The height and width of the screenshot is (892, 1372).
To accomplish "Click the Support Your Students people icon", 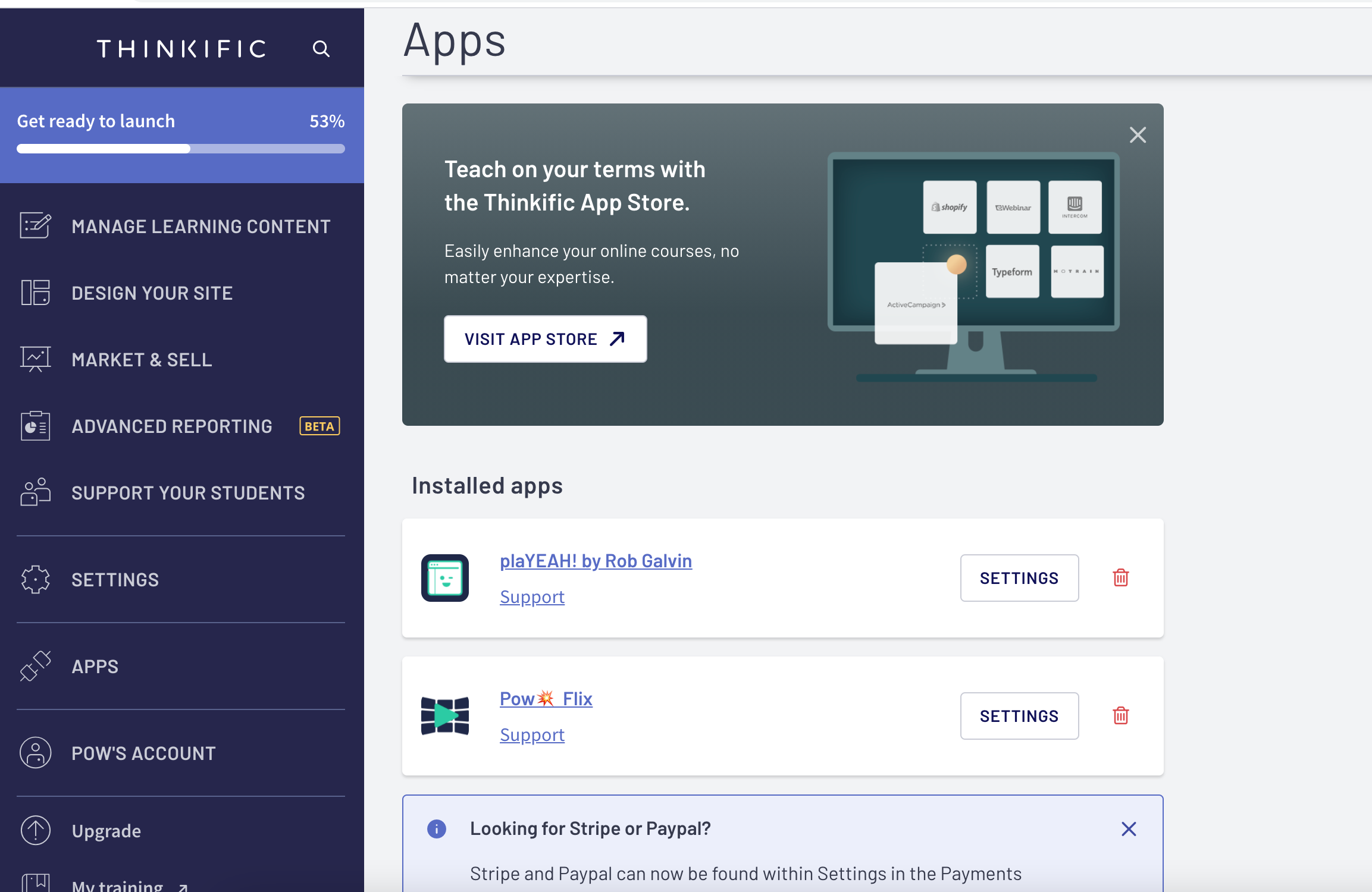I will tap(35, 492).
